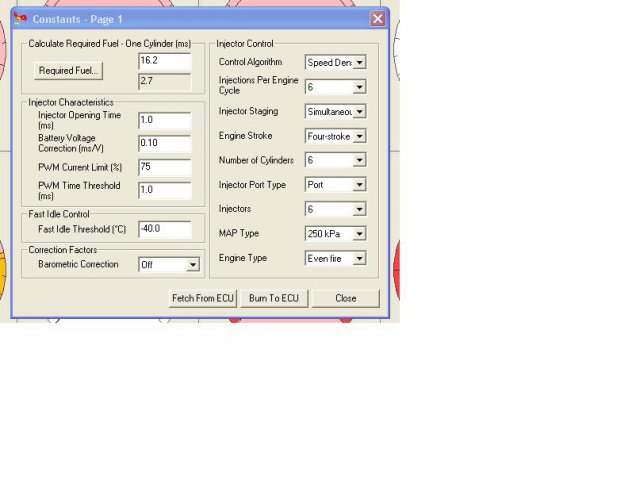Click Fetch From ECU button
The height and width of the screenshot is (480, 640).
(x=203, y=298)
